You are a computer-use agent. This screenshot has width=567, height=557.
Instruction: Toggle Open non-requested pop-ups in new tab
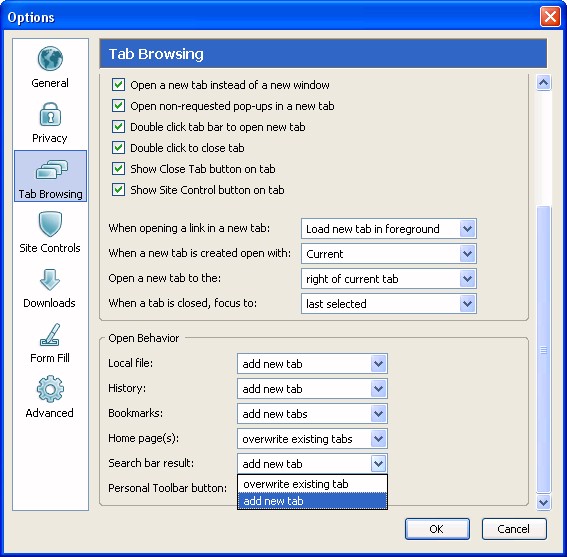[x=118, y=106]
